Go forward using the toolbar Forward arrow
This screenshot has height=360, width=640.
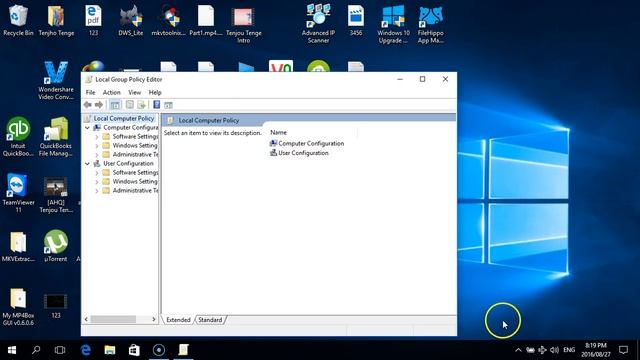[x=99, y=105]
